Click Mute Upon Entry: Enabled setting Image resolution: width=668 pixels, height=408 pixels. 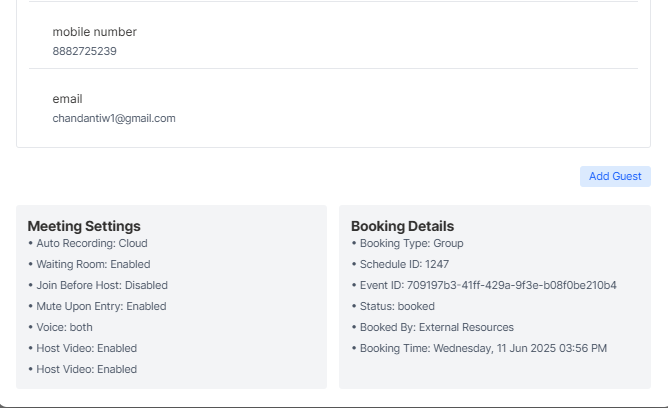click(100, 306)
